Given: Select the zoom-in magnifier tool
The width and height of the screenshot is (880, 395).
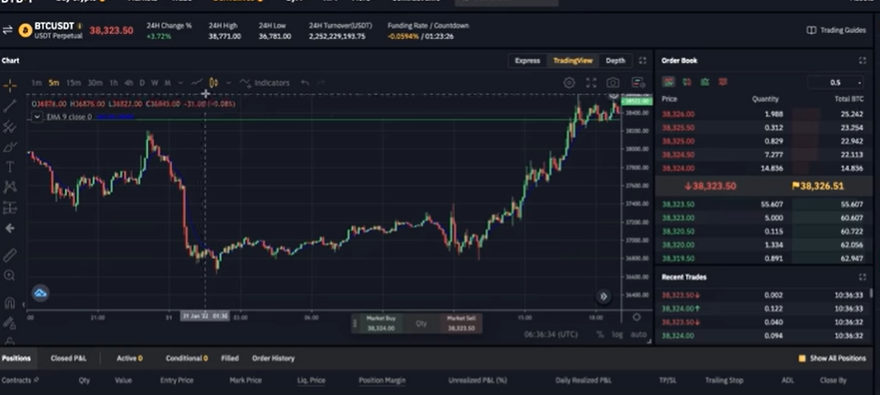Looking at the screenshot, I should [10, 275].
